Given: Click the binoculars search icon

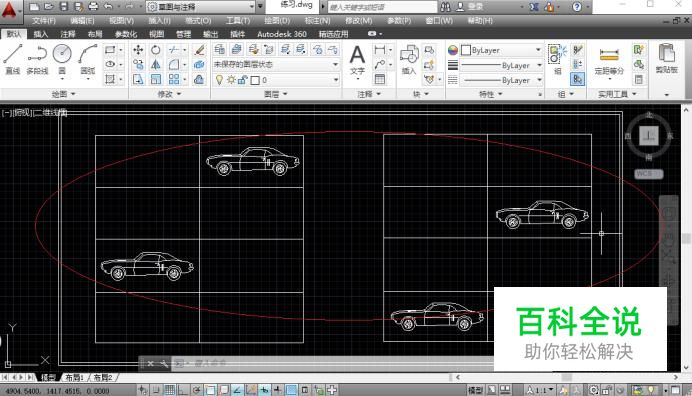Looking at the screenshot, I should pos(445,7).
